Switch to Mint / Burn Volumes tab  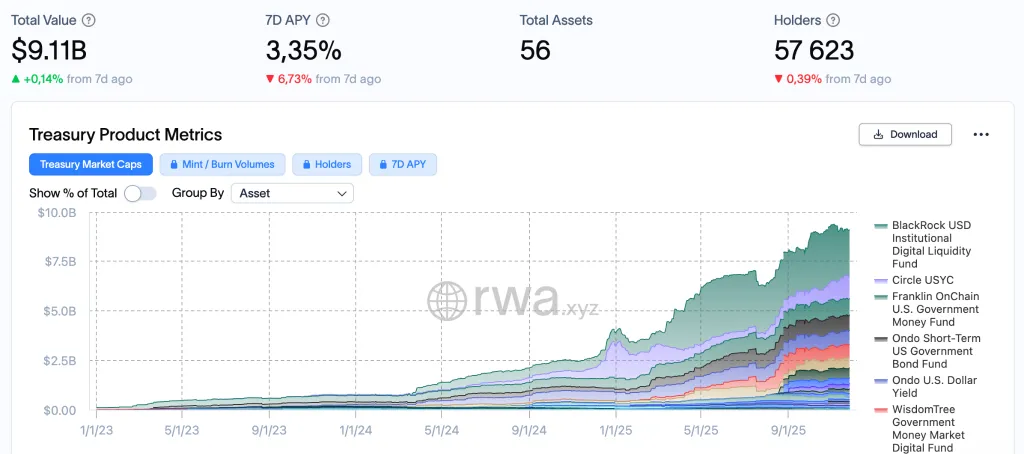[227, 165]
